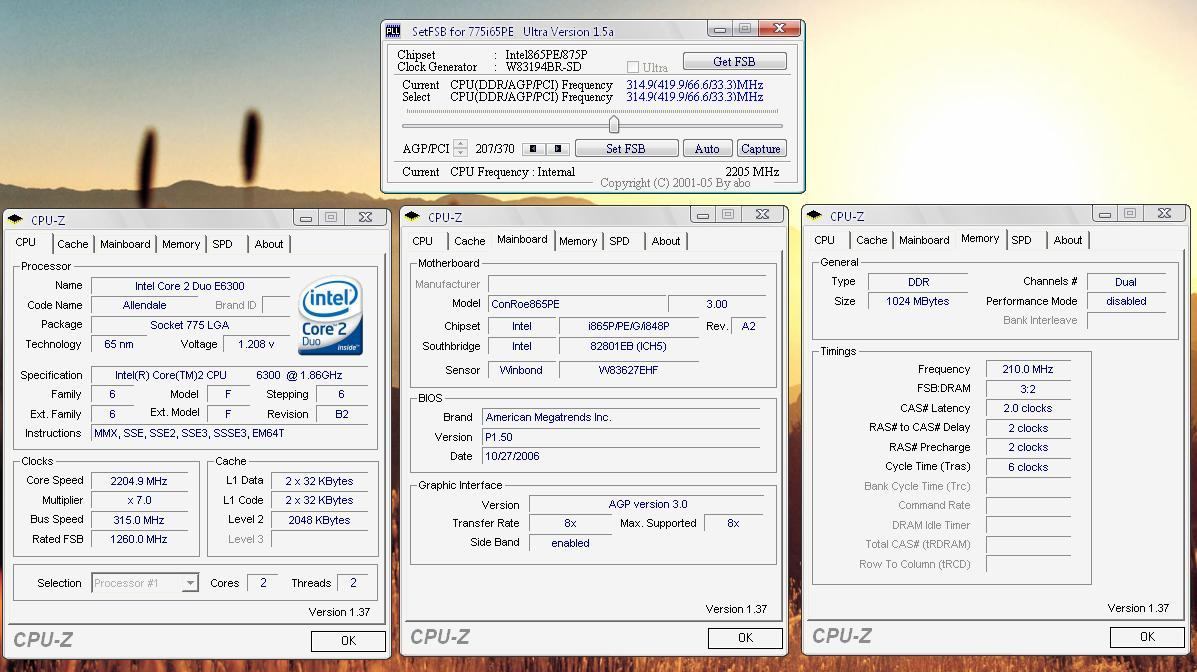The width and height of the screenshot is (1197, 672).
Task: Open the Mainboard tab in left CPU-Z window
Action: [x=125, y=244]
